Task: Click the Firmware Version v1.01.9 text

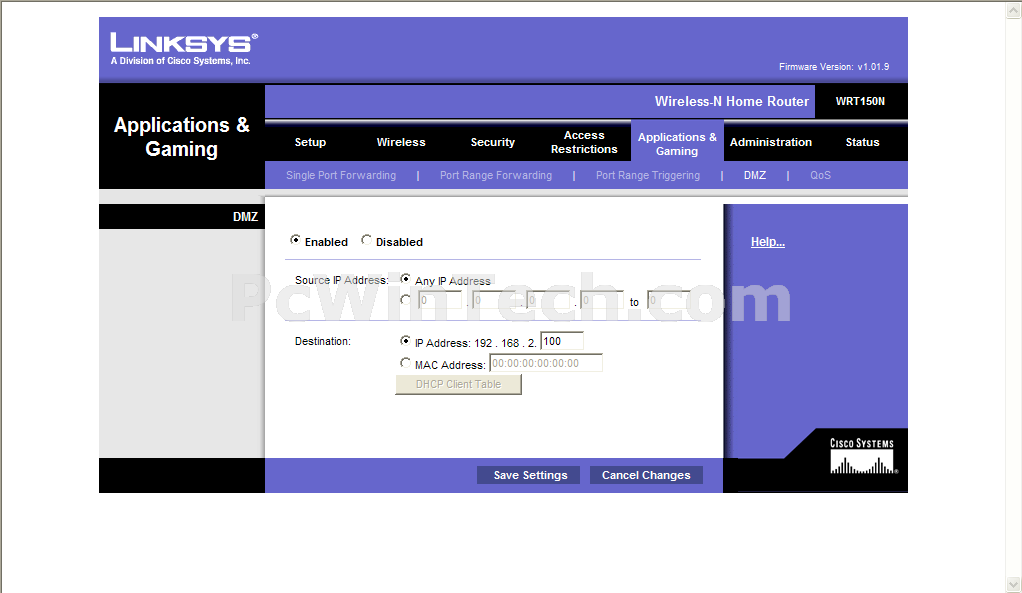Action: coord(834,66)
